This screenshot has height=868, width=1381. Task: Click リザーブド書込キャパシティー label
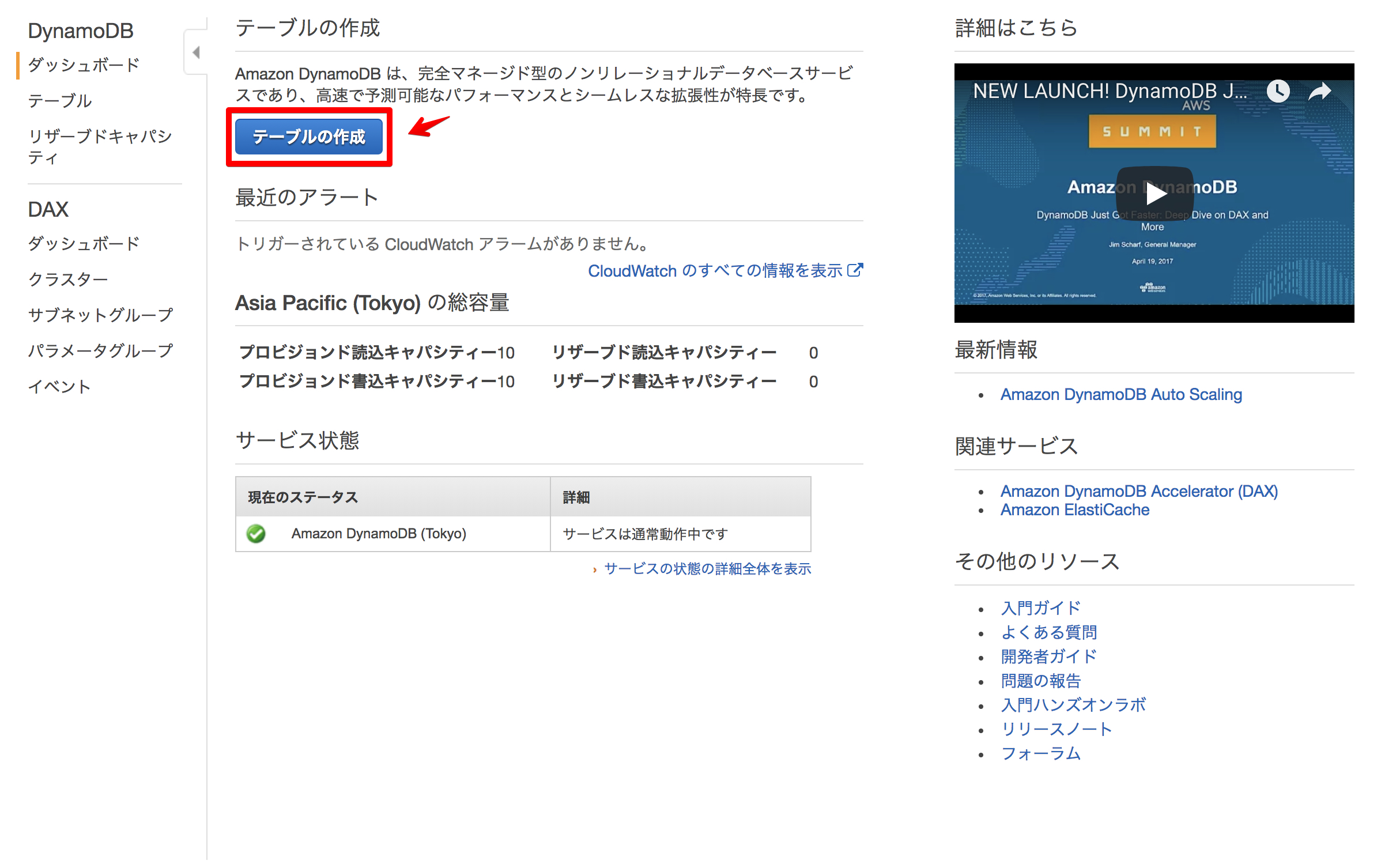coord(664,381)
